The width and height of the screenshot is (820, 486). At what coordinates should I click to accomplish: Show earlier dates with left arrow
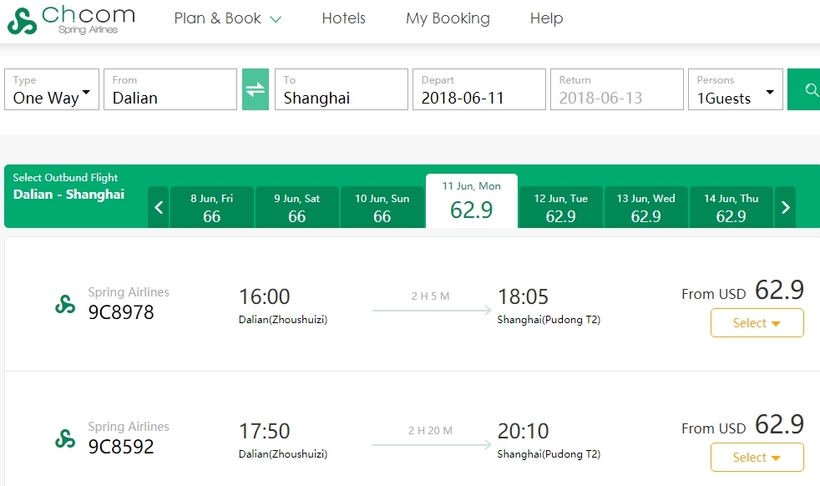pyautogui.click(x=158, y=207)
